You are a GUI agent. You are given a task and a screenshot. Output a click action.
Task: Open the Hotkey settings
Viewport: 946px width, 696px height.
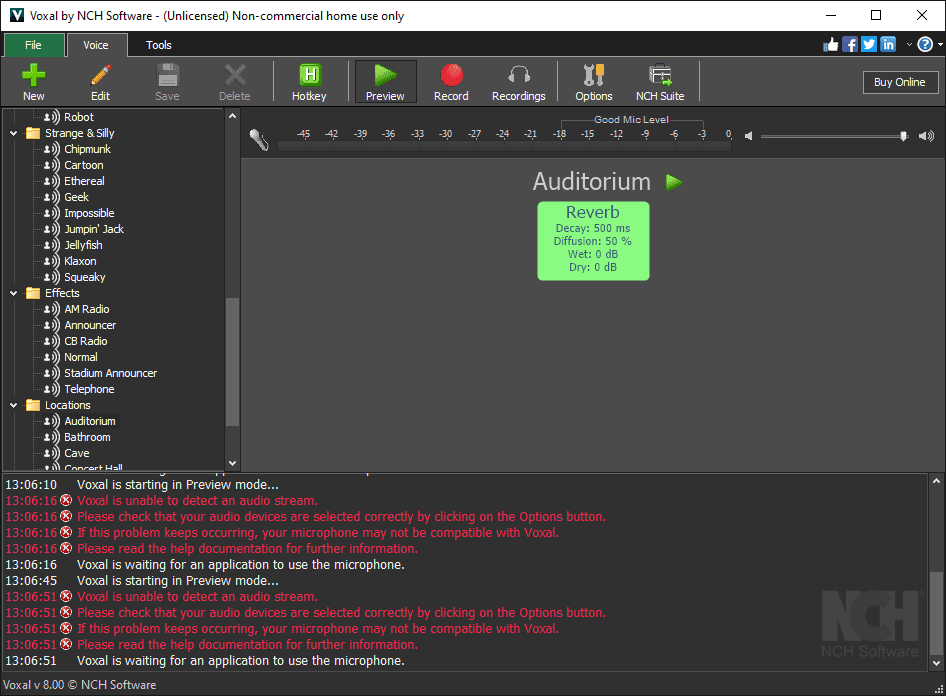coord(310,82)
